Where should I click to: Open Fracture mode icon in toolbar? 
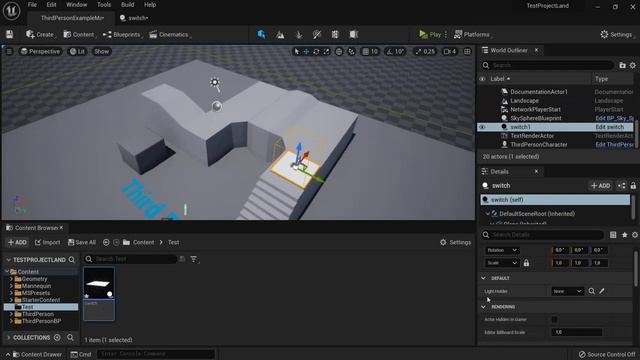click(x=335, y=35)
